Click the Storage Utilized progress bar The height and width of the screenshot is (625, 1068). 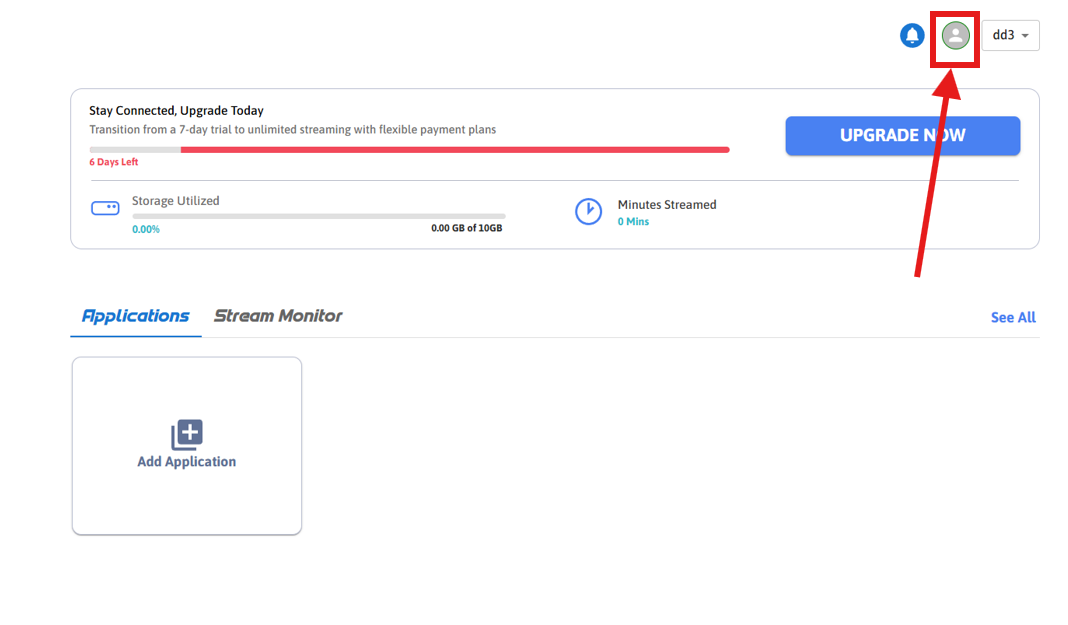coord(318,216)
